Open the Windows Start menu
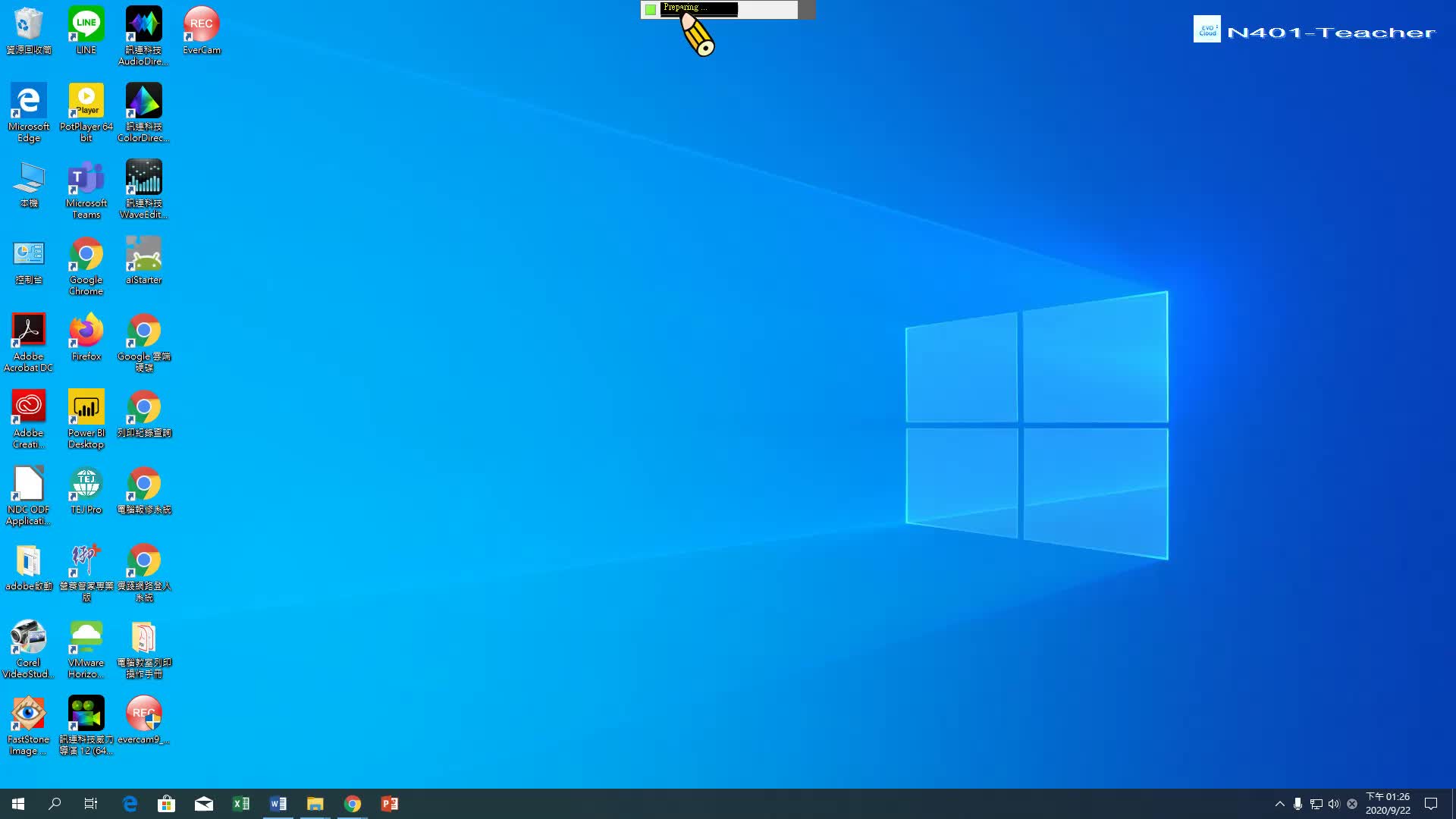 pos(18,804)
